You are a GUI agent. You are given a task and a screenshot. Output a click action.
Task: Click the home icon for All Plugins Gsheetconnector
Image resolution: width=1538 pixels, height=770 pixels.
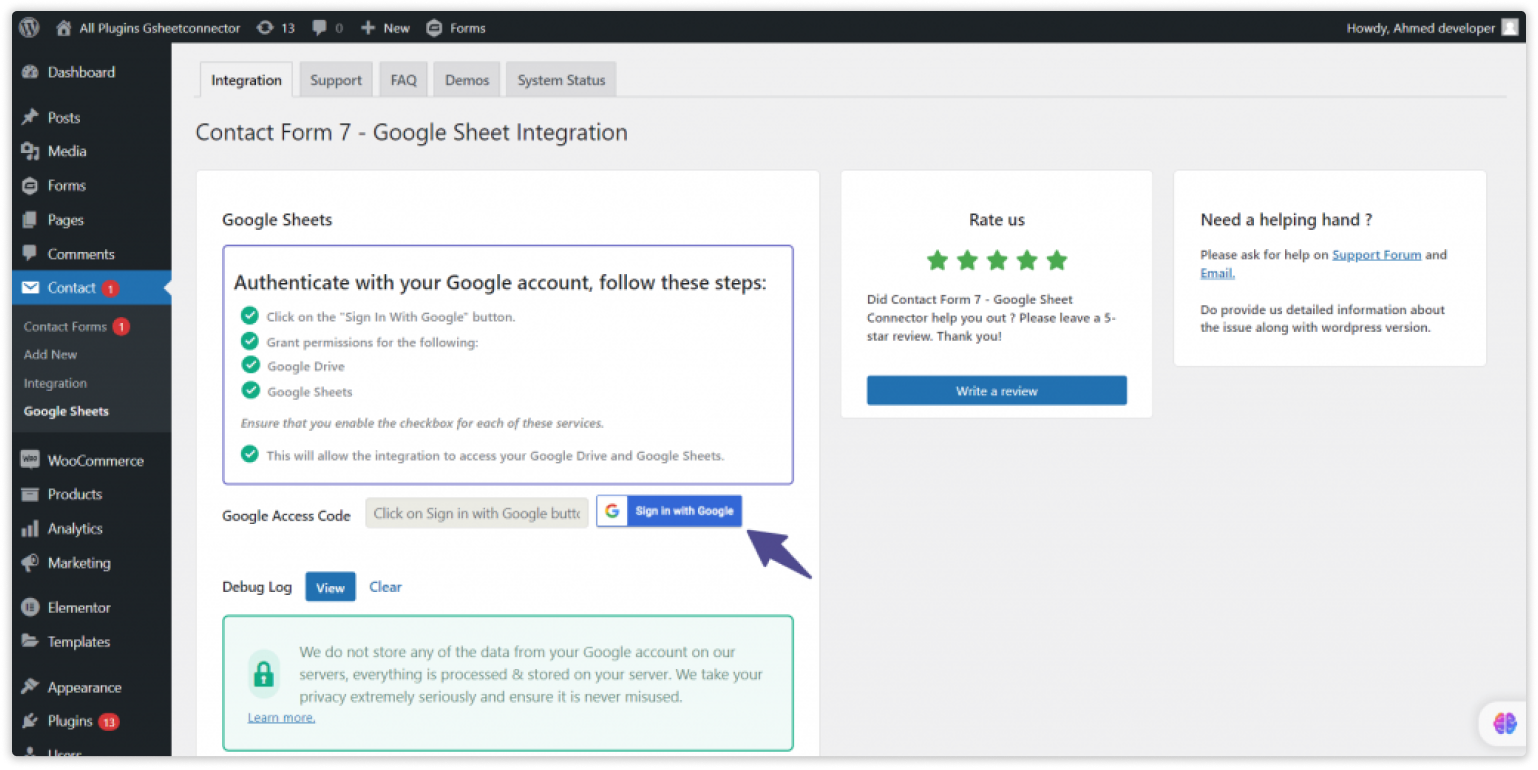click(64, 28)
